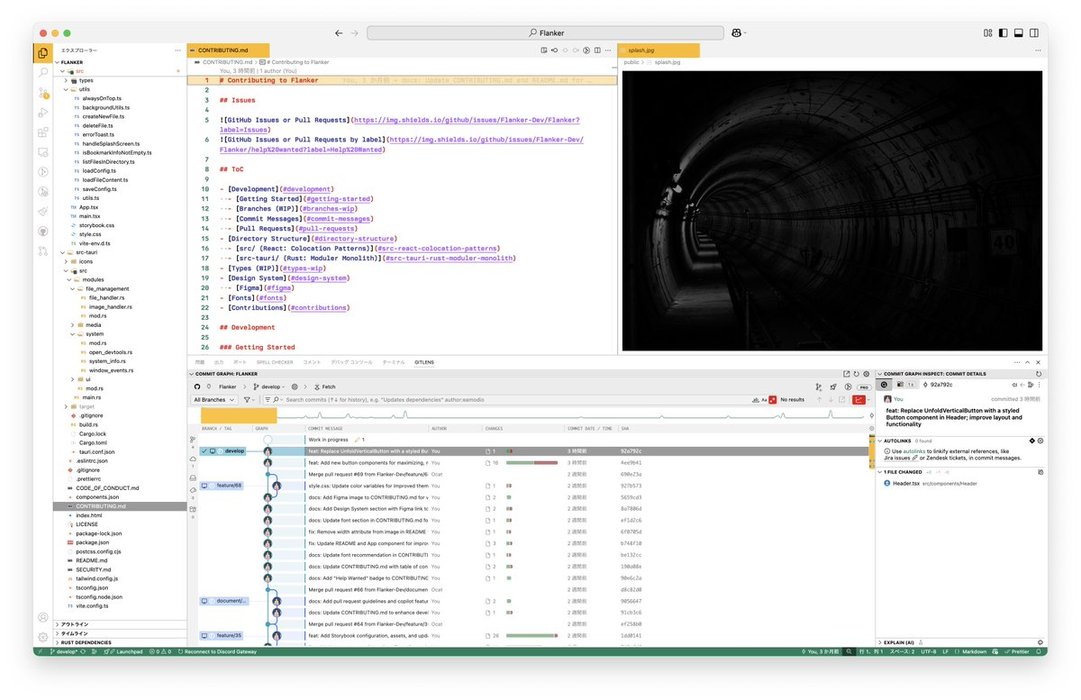1081x700 pixels.
Task: Click the Copilot icon next to search bar
Action: tap(739, 33)
